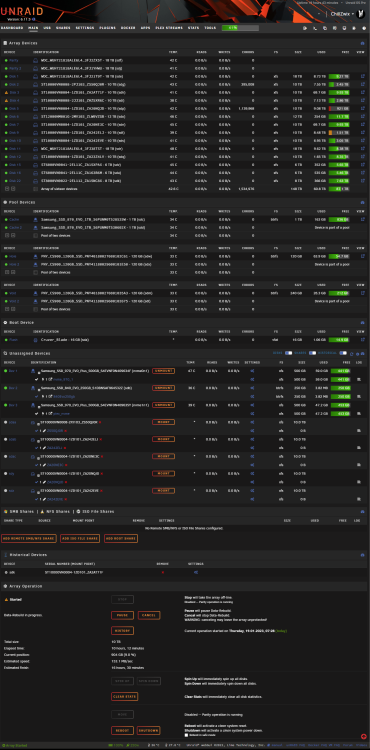Open the ChillZwix user dropdown
The width and height of the screenshot is (370, 750).
(342, 14)
